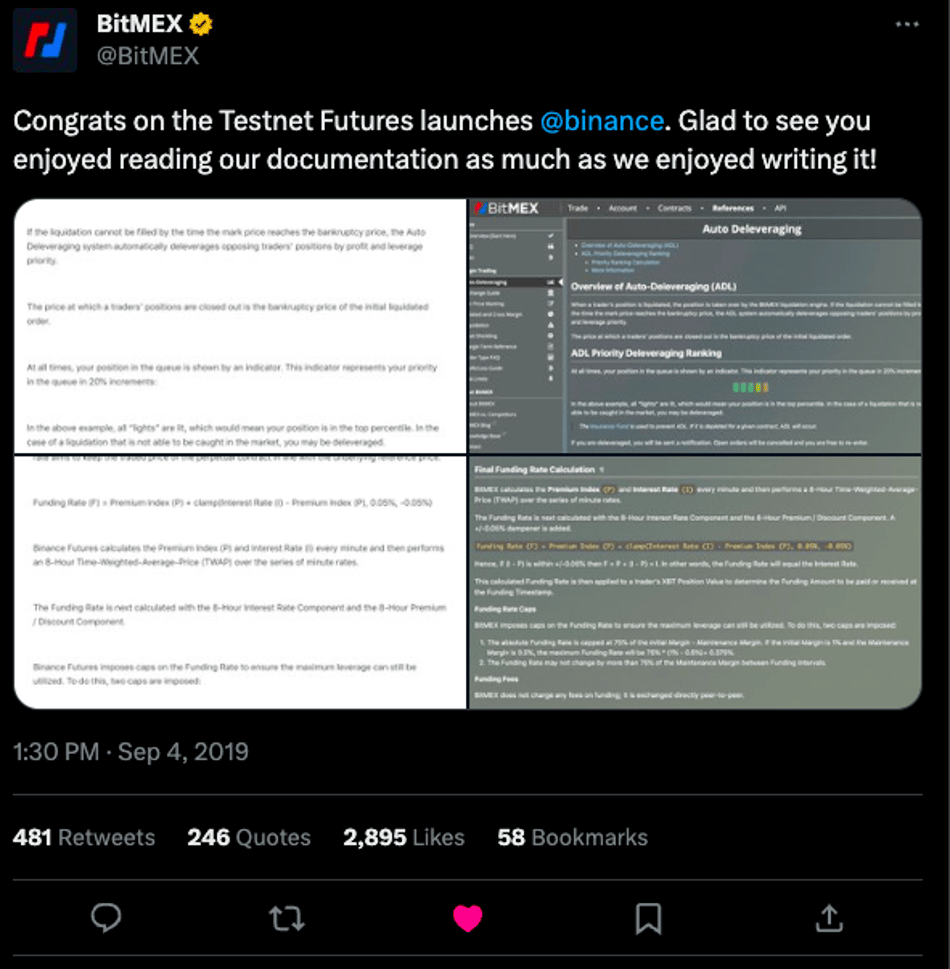Toggle the pink heart like button
Screen dimensions: 950x969
click(x=468, y=917)
